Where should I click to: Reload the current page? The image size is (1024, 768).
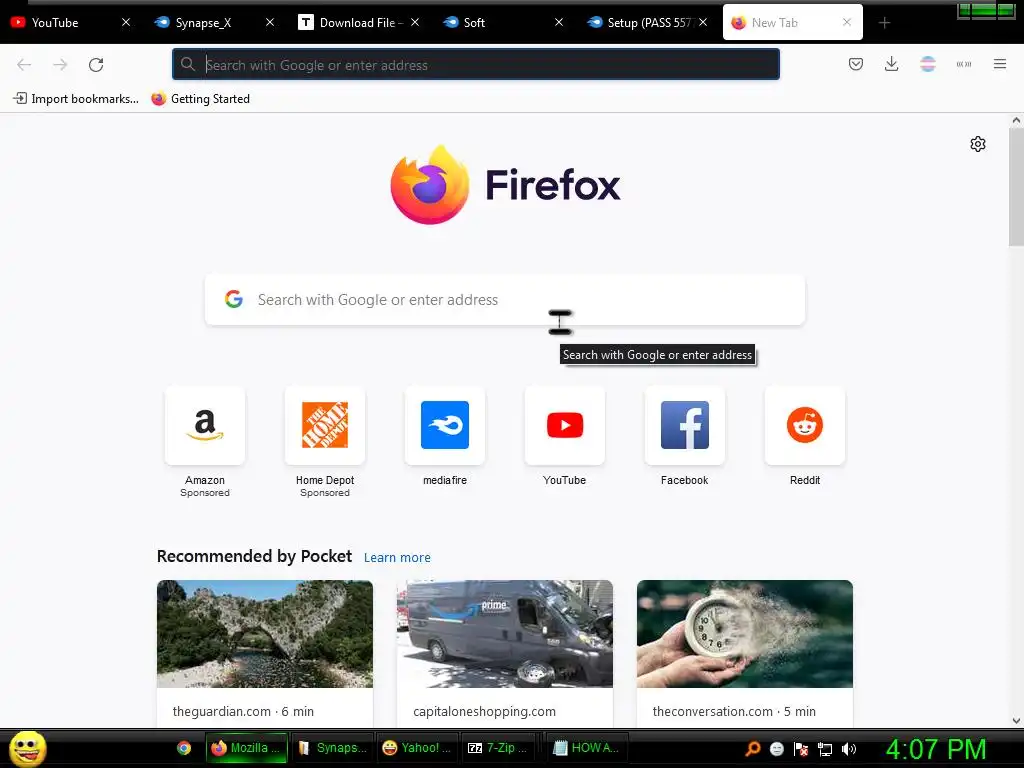pyautogui.click(x=96, y=64)
